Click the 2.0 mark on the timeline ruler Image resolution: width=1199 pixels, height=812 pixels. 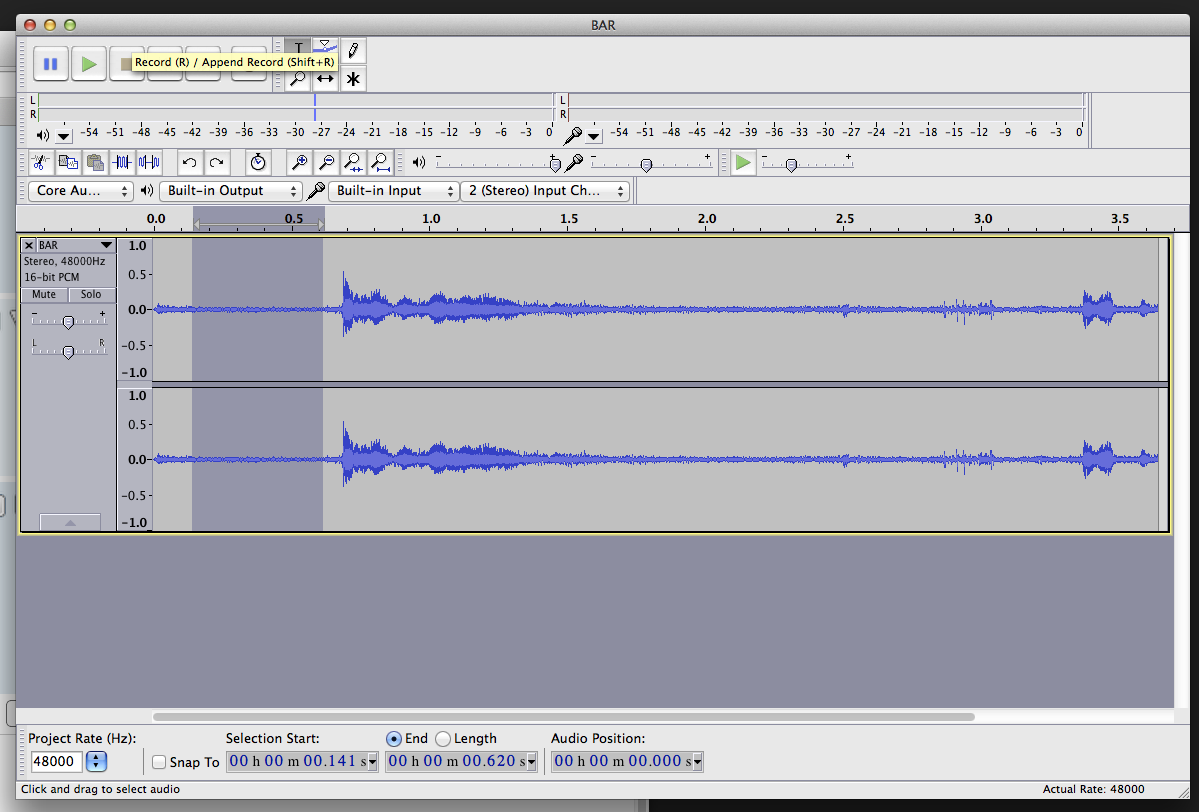click(x=707, y=219)
